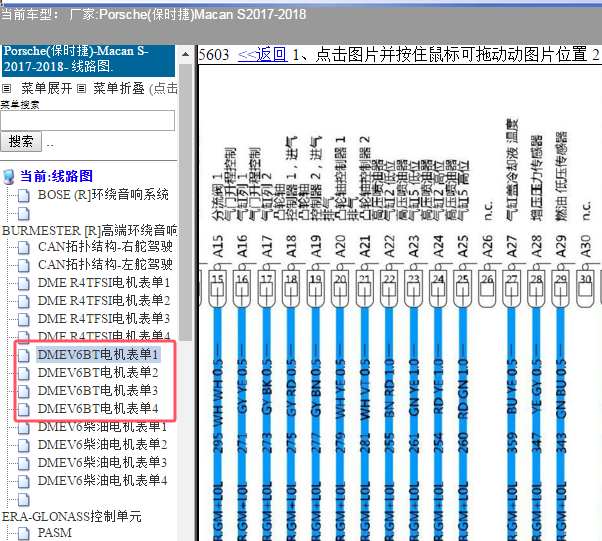This screenshot has height=541, width=602.
Task: Click the BN RD 1.0 wire label
Action: (x=389, y=387)
